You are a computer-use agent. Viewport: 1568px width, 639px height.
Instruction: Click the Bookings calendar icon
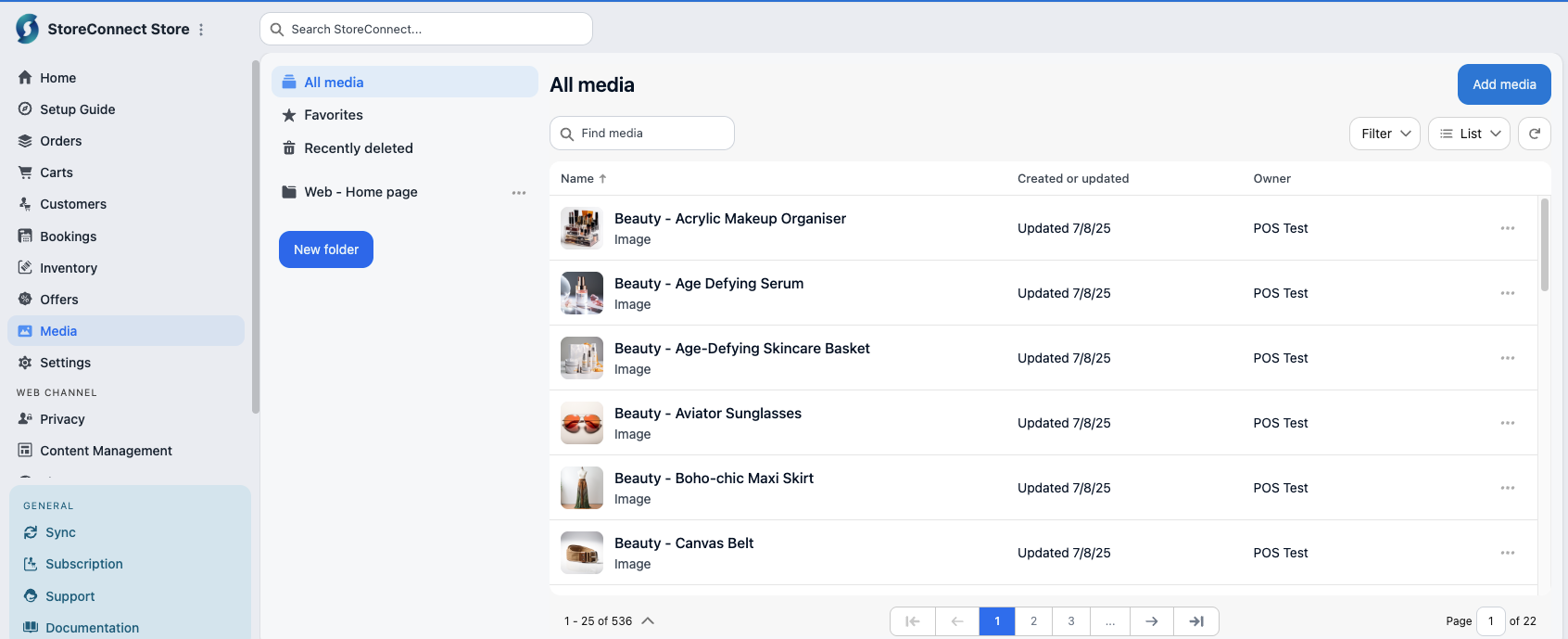pyautogui.click(x=25, y=236)
